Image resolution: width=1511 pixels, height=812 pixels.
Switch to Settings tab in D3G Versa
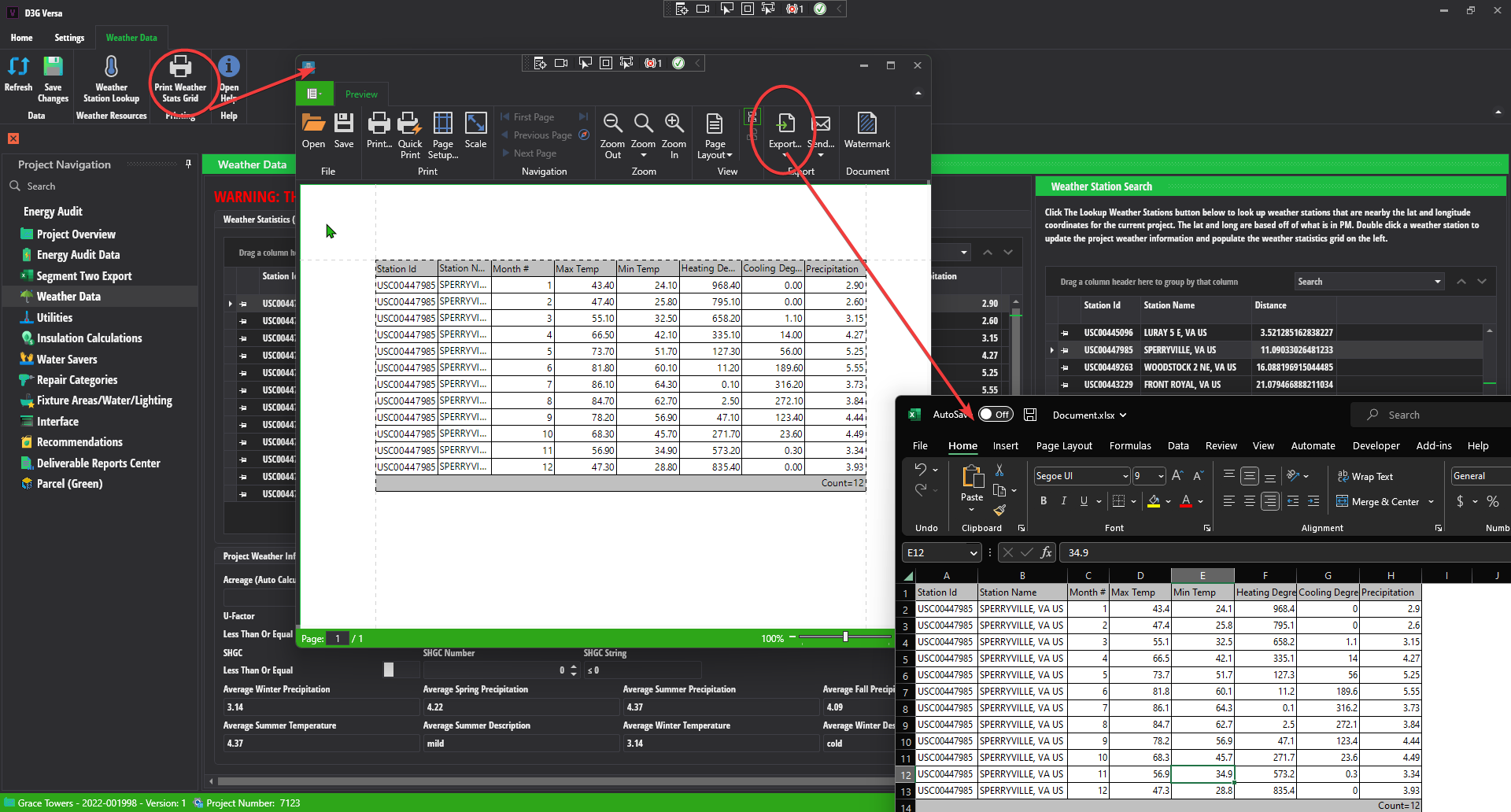pyautogui.click(x=69, y=38)
